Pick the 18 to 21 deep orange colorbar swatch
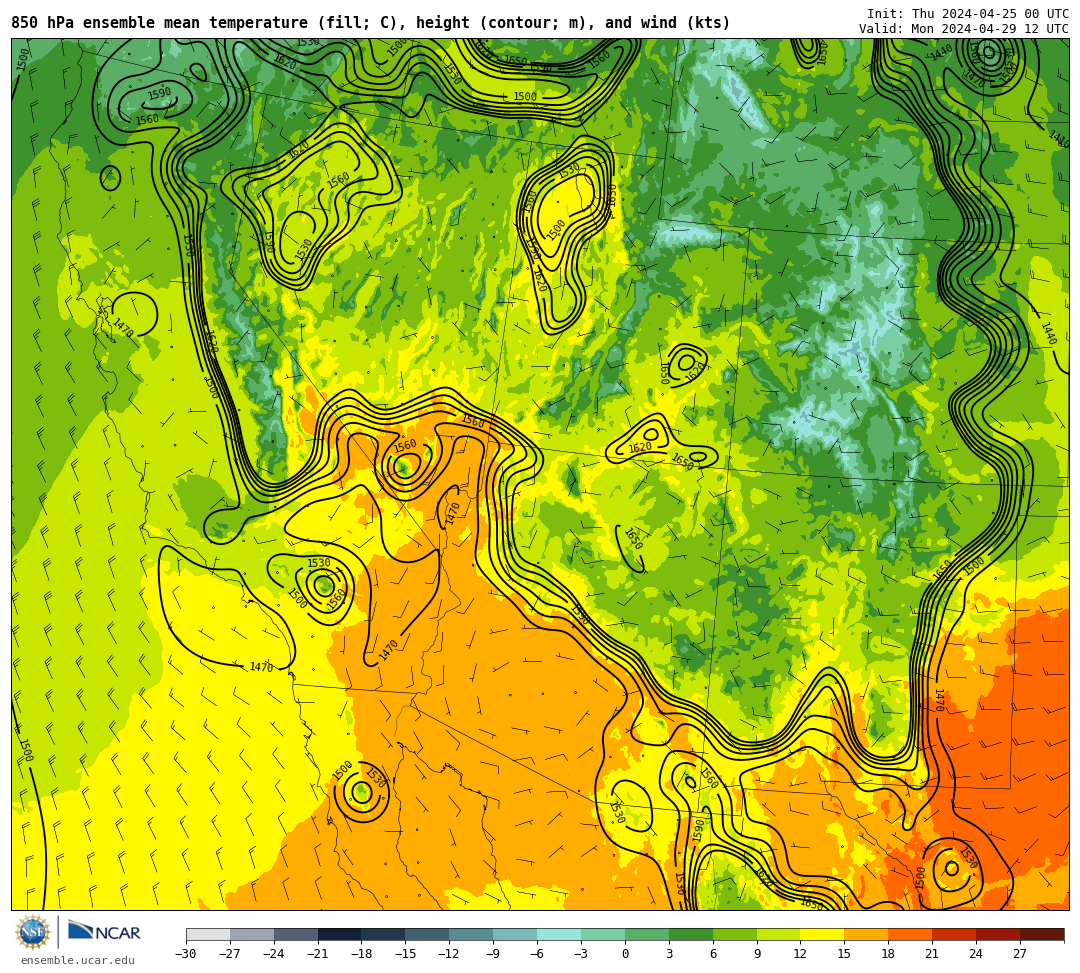Image resolution: width=1080 pixels, height=973 pixels. tap(911, 935)
